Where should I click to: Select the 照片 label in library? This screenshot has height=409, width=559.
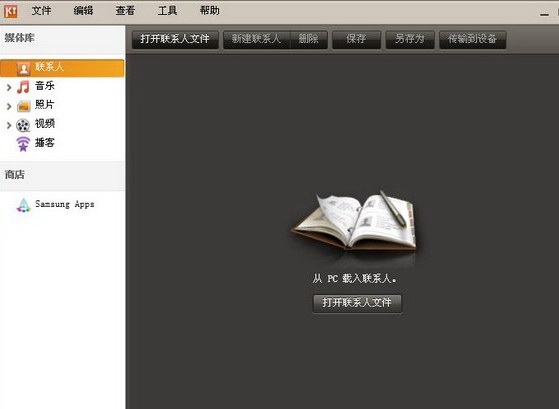coord(45,105)
